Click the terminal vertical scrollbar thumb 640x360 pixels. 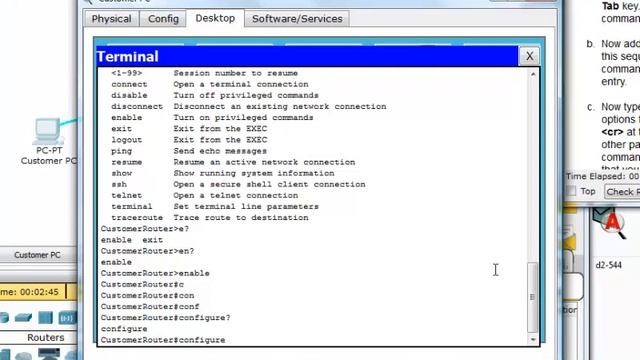coord(532,297)
